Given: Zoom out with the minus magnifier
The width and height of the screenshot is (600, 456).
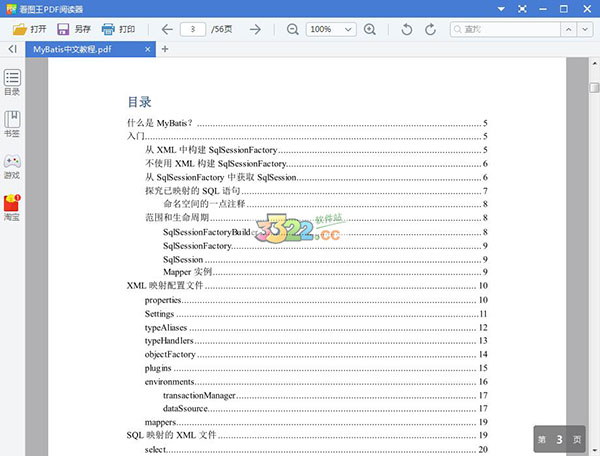Looking at the screenshot, I should pyautogui.click(x=293, y=29).
